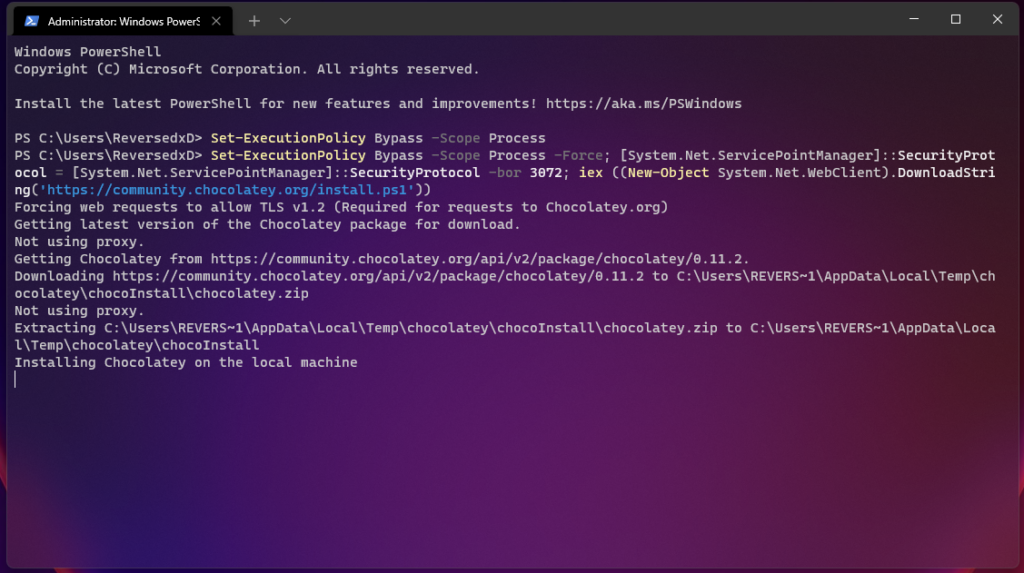Click the blinking cursor line in the terminal
The height and width of the screenshot is (573, 1024).
coord(16,380)
